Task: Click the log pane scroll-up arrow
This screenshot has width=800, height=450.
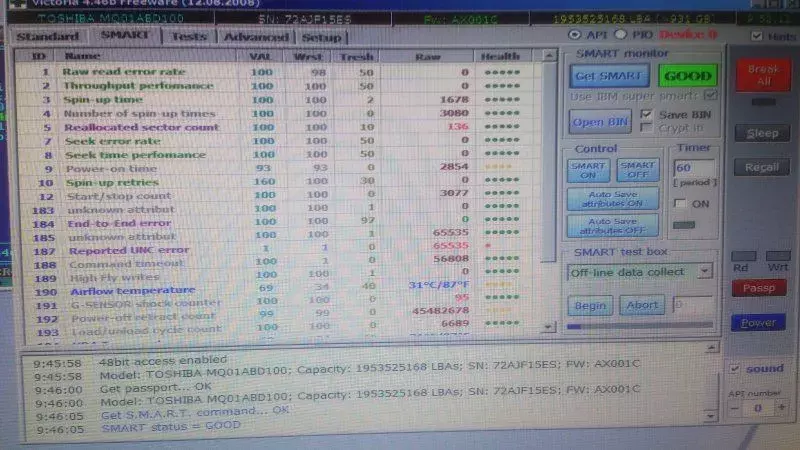Action: pos(711,347)
